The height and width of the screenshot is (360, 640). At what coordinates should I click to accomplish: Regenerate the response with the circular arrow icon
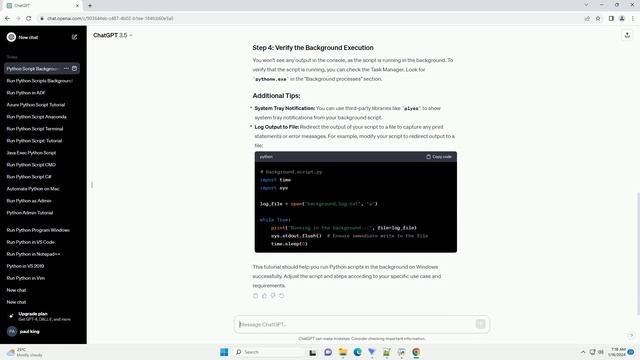click(x=282, y=296)
